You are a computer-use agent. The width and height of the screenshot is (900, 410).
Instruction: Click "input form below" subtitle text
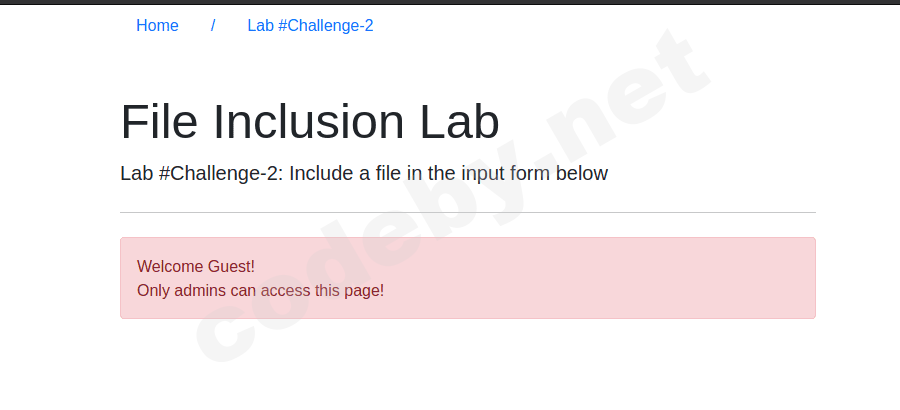coord(536,173)
